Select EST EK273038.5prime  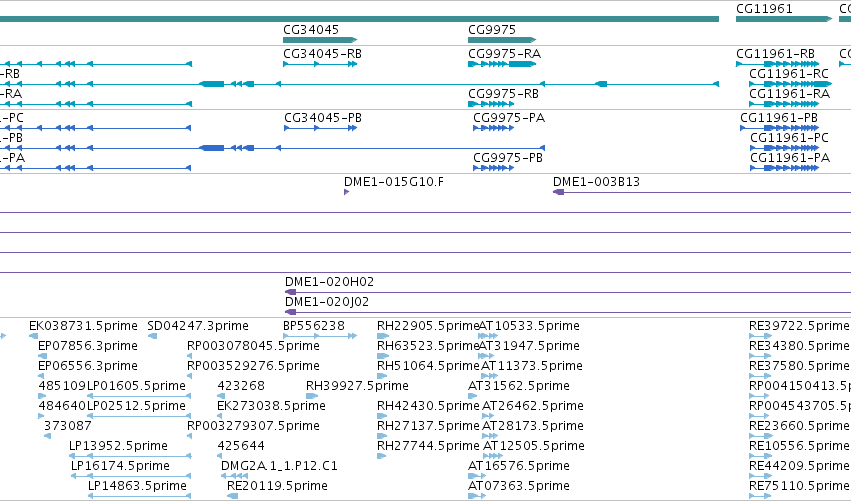point(271,406)
